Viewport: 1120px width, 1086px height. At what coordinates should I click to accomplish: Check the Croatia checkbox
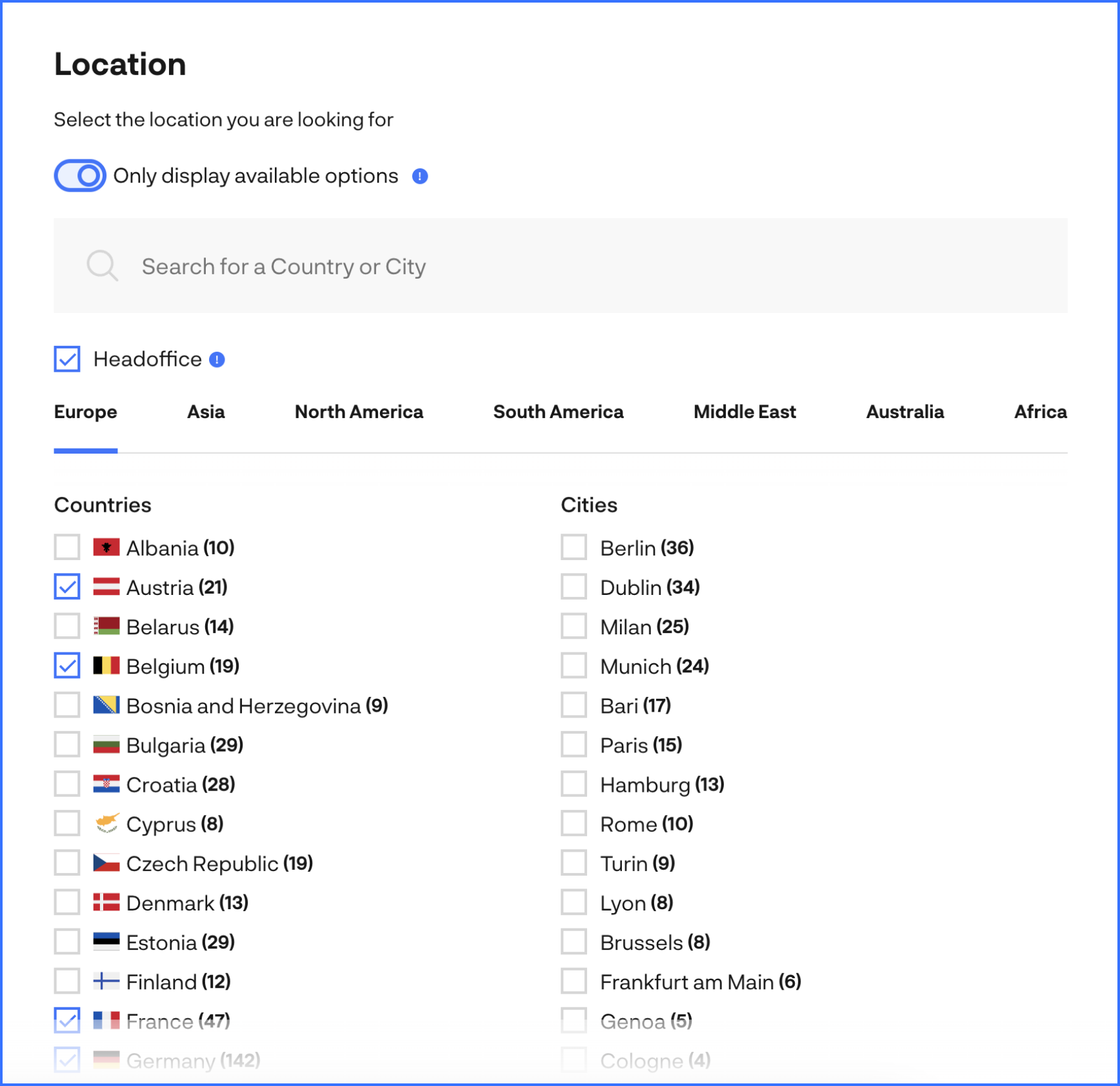point(67,784)
